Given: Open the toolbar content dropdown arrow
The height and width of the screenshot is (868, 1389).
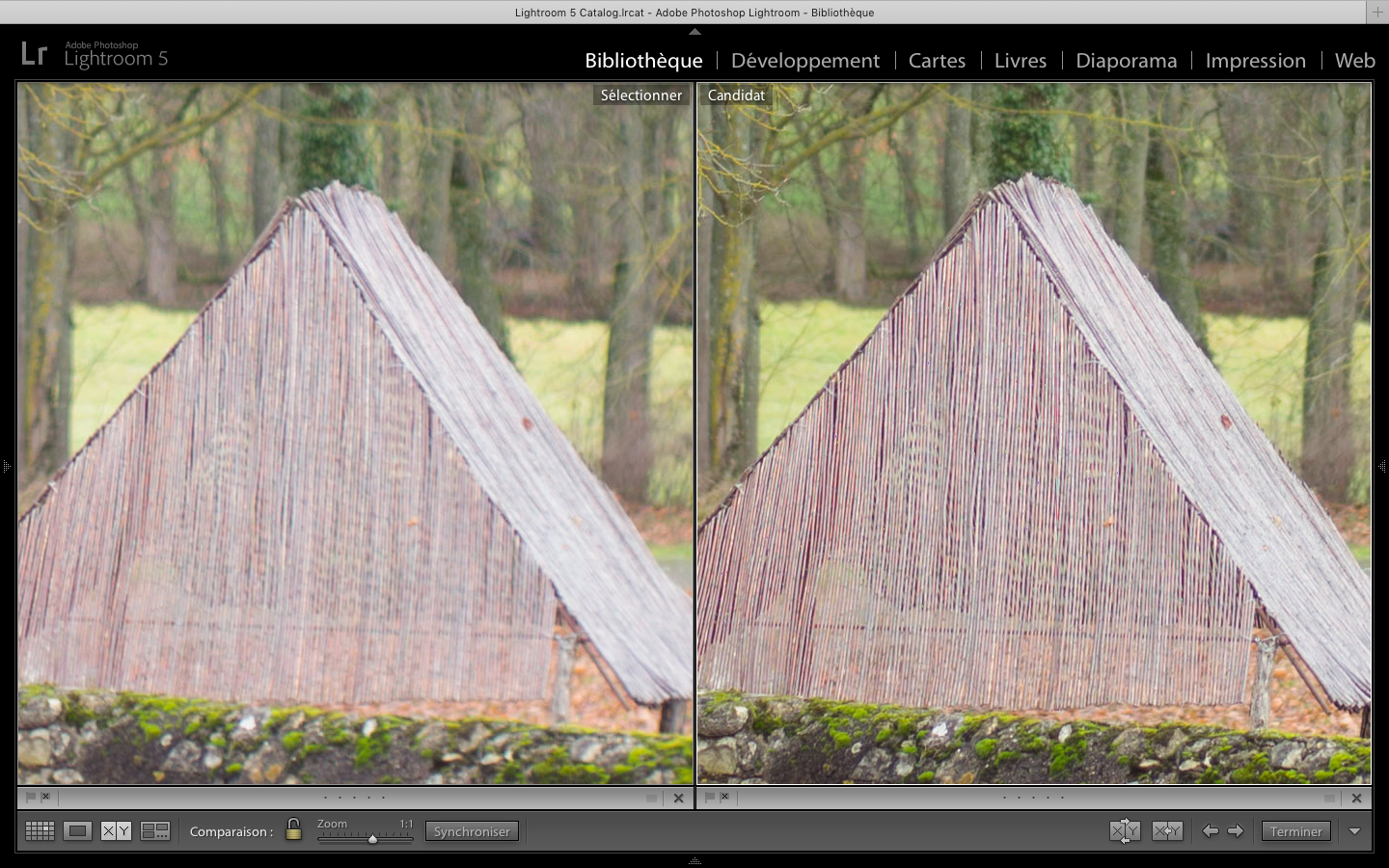Looking at the screenshot, I should [1355, 831].
